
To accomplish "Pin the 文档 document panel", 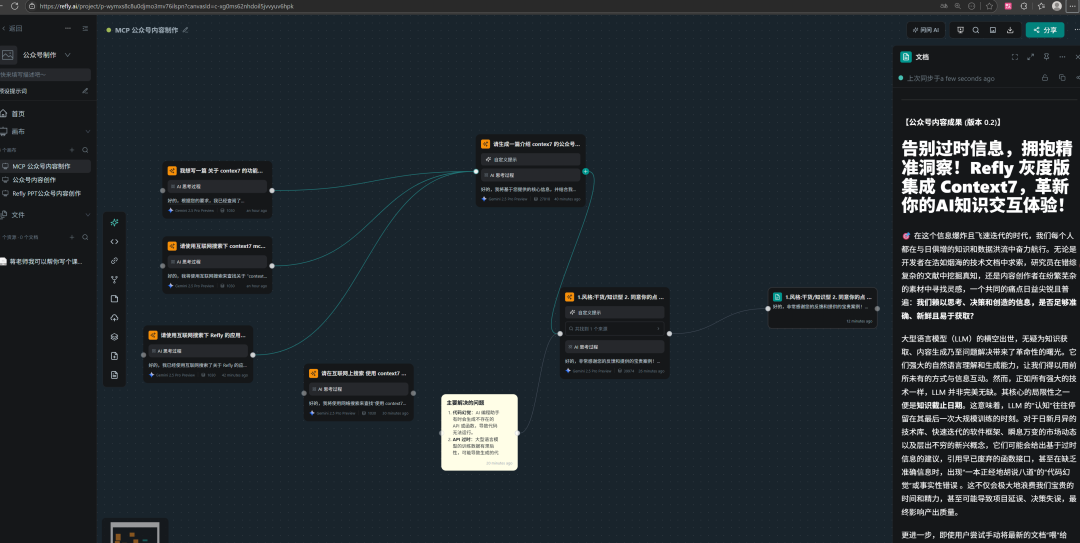I will (x=1046, y=57).
